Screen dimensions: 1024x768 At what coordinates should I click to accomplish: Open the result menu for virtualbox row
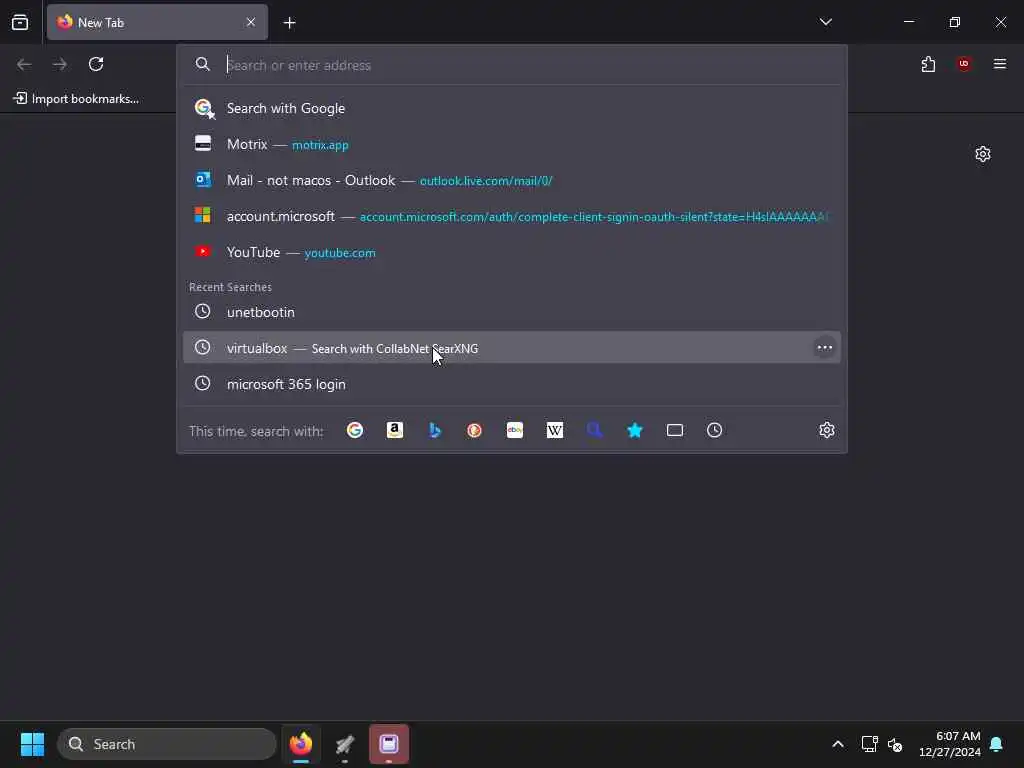coord(825,347)
